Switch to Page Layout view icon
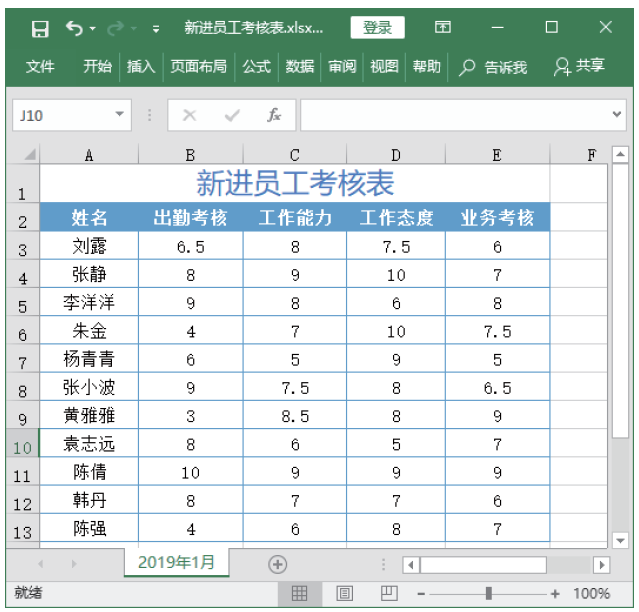 (x=344, y=593)
